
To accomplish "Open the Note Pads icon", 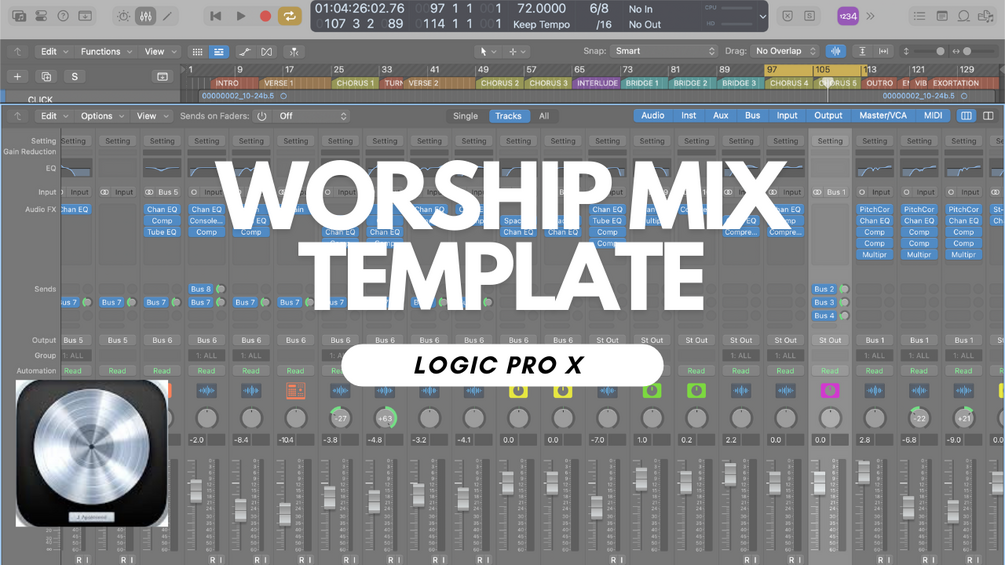I will [x=942, y=16].
